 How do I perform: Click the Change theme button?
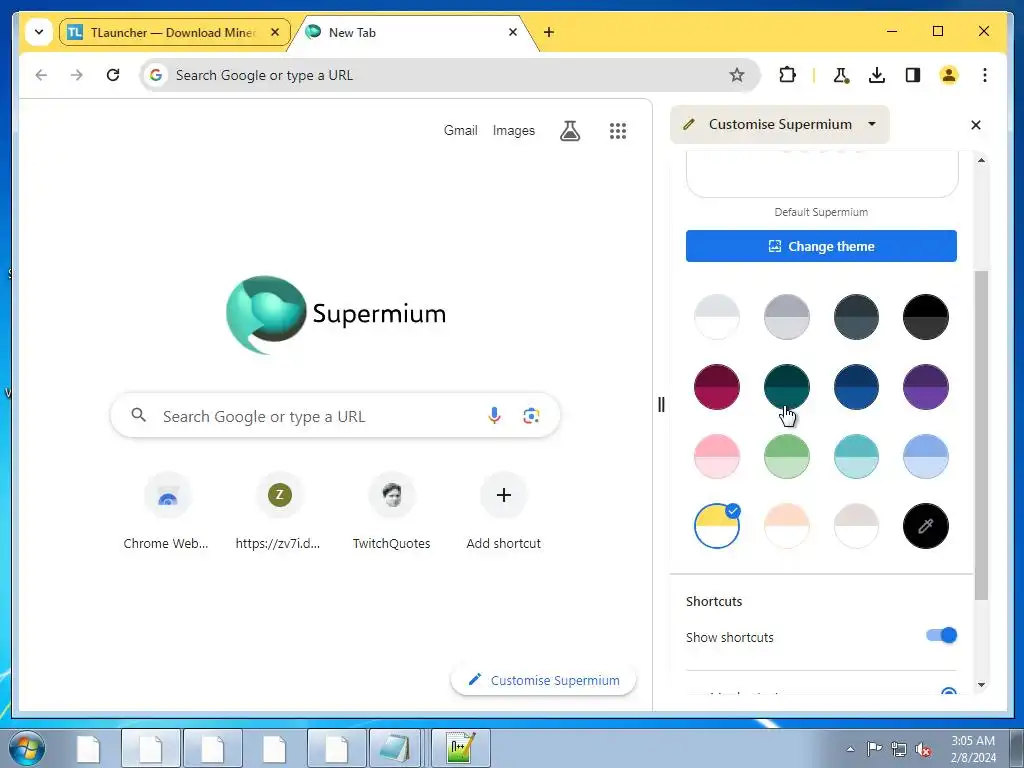coord(821,246)
